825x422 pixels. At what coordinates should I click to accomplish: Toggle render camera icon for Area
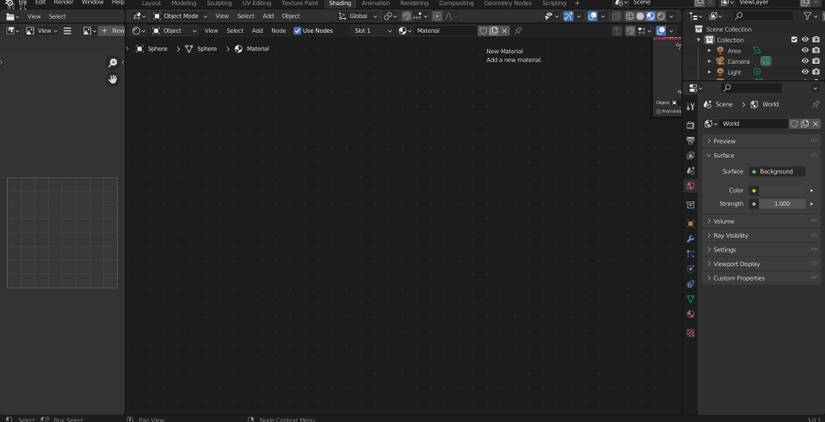tap(816, 51)
